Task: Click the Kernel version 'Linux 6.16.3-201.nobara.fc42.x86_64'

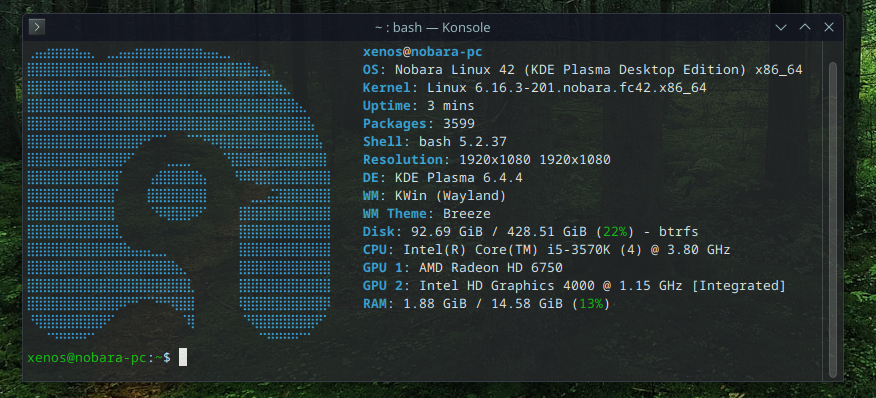Action: (x=566, y=88)
